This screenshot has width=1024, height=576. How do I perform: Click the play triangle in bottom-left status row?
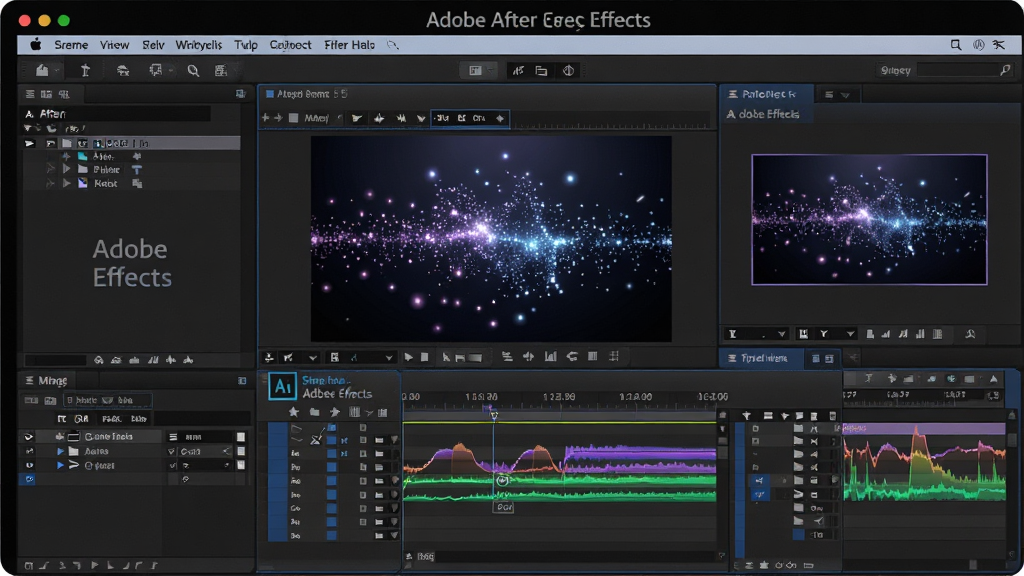pos(95,566)
